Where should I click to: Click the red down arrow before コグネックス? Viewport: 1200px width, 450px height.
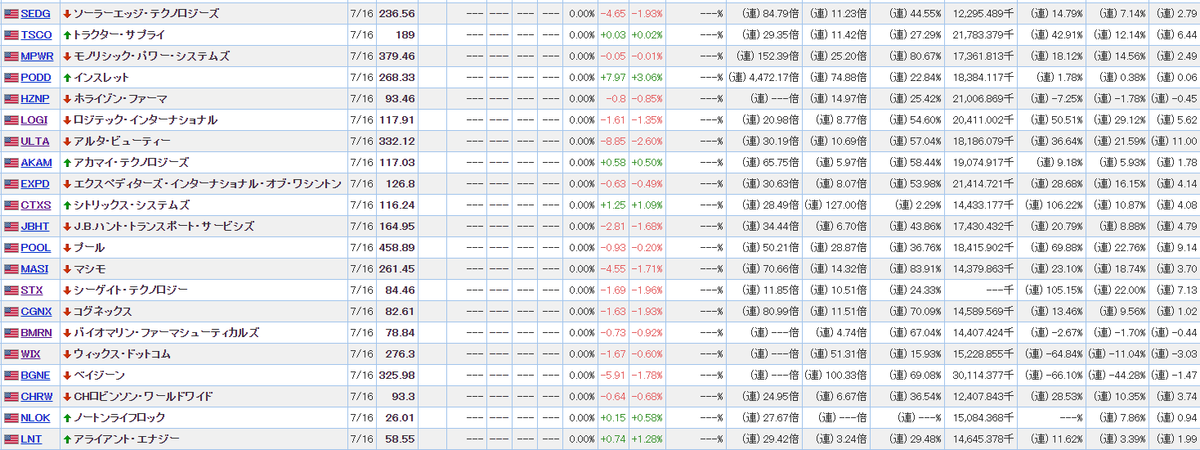(x=66, y=311)
